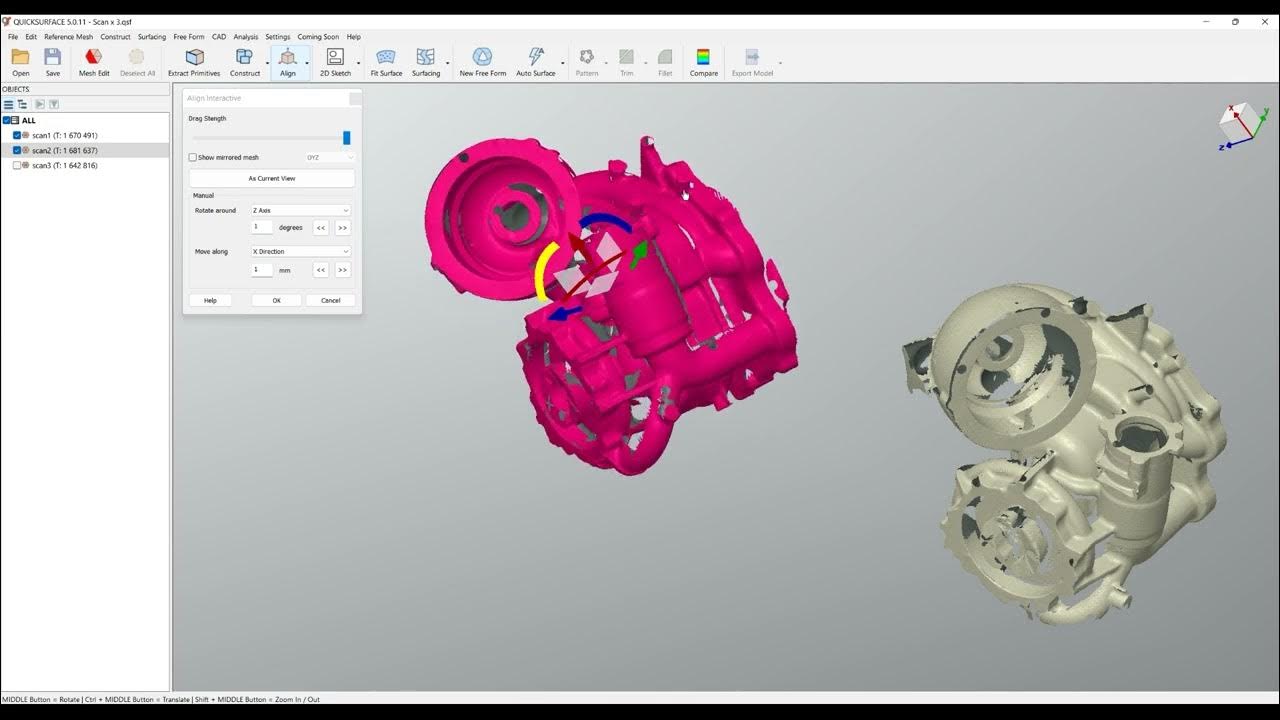Image resolution: width=1280 pixels, height=720 pixels.
Task: Click rotate forward >> button beside degrees
Action: pos(343,228)
